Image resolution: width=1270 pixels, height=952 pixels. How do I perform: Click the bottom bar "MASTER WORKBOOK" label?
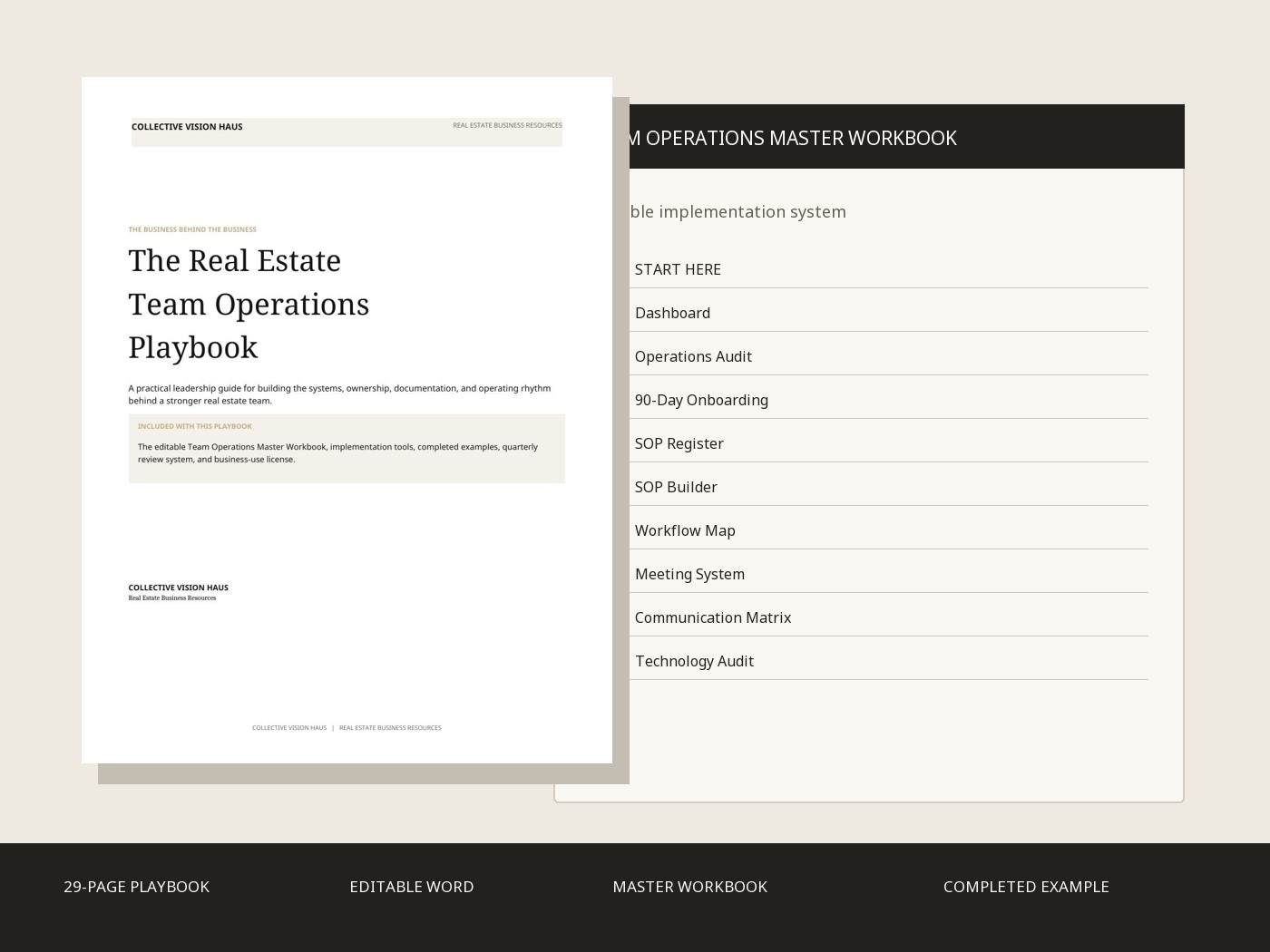click(689, 887)
